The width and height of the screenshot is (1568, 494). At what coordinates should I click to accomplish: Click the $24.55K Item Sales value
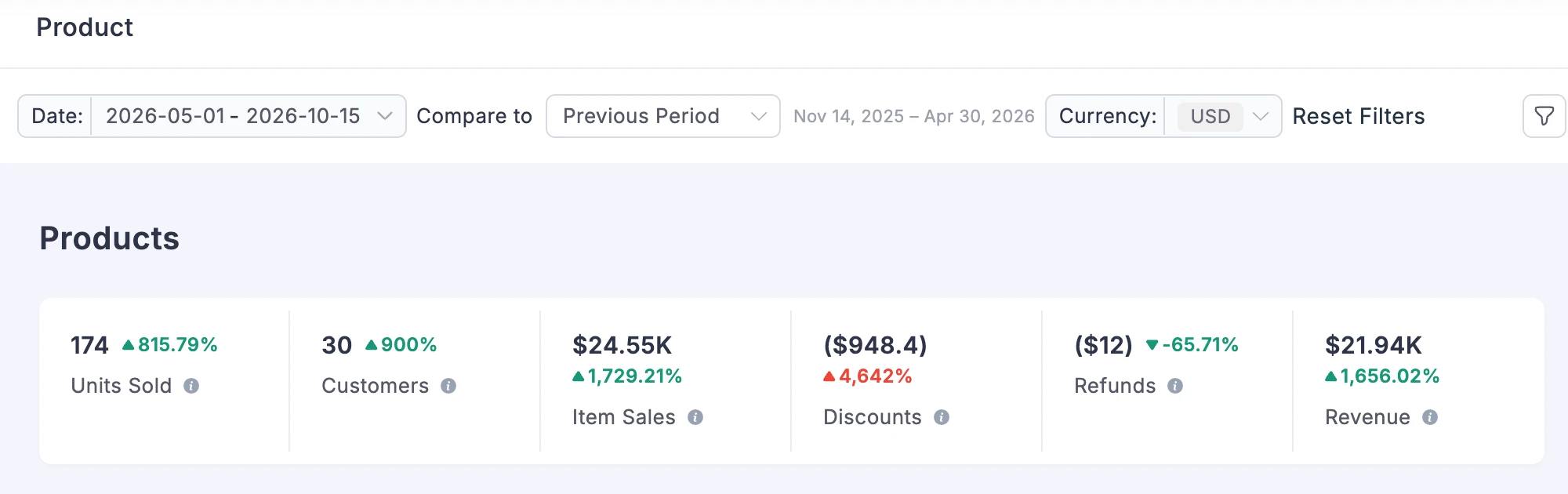coord(622,345)
